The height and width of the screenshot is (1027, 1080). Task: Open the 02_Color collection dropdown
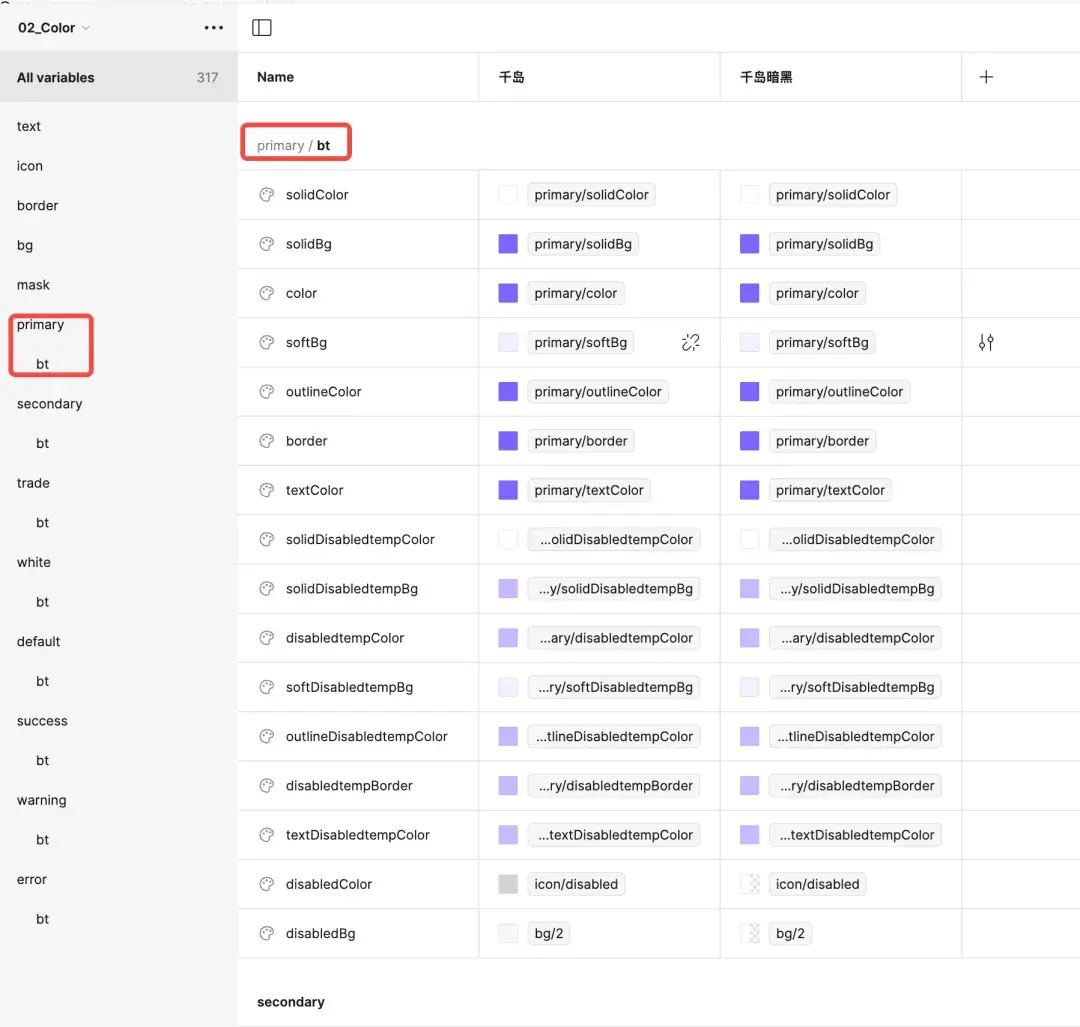(54, 28)
